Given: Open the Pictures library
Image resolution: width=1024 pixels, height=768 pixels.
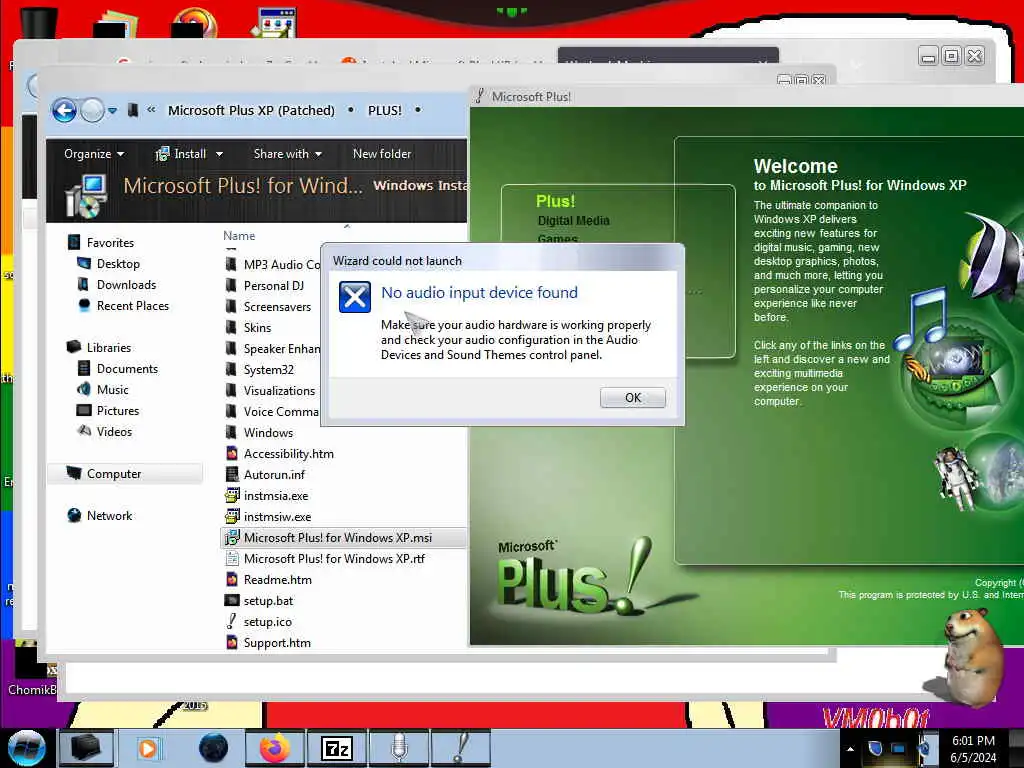Looking at the screenshot, I should point(118,411).
